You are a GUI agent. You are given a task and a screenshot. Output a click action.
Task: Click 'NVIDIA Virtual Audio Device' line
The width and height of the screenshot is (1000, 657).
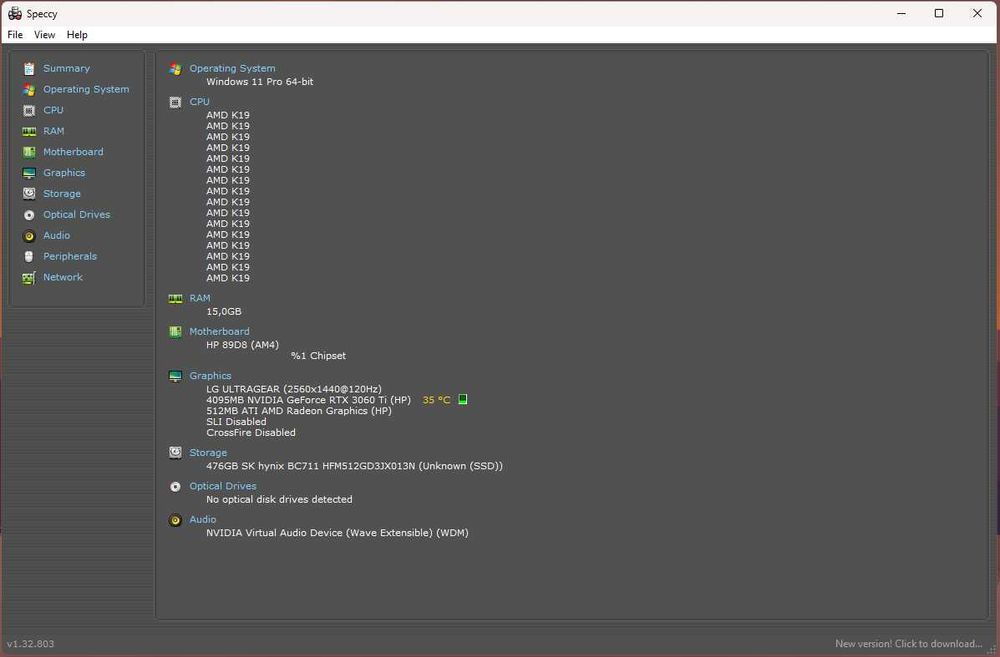(337, 533)
